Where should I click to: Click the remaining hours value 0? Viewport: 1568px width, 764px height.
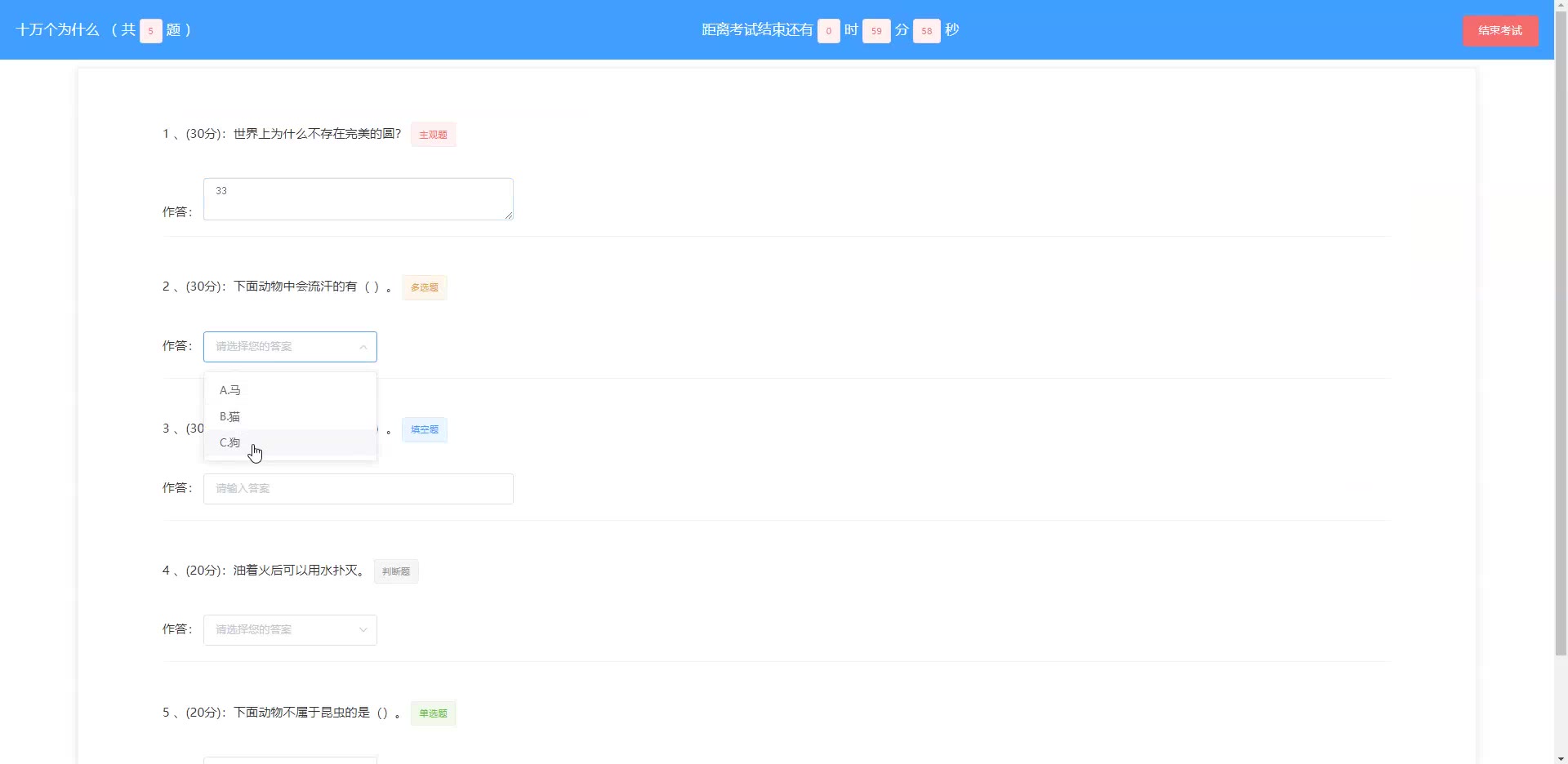click(x=828, y=31)
